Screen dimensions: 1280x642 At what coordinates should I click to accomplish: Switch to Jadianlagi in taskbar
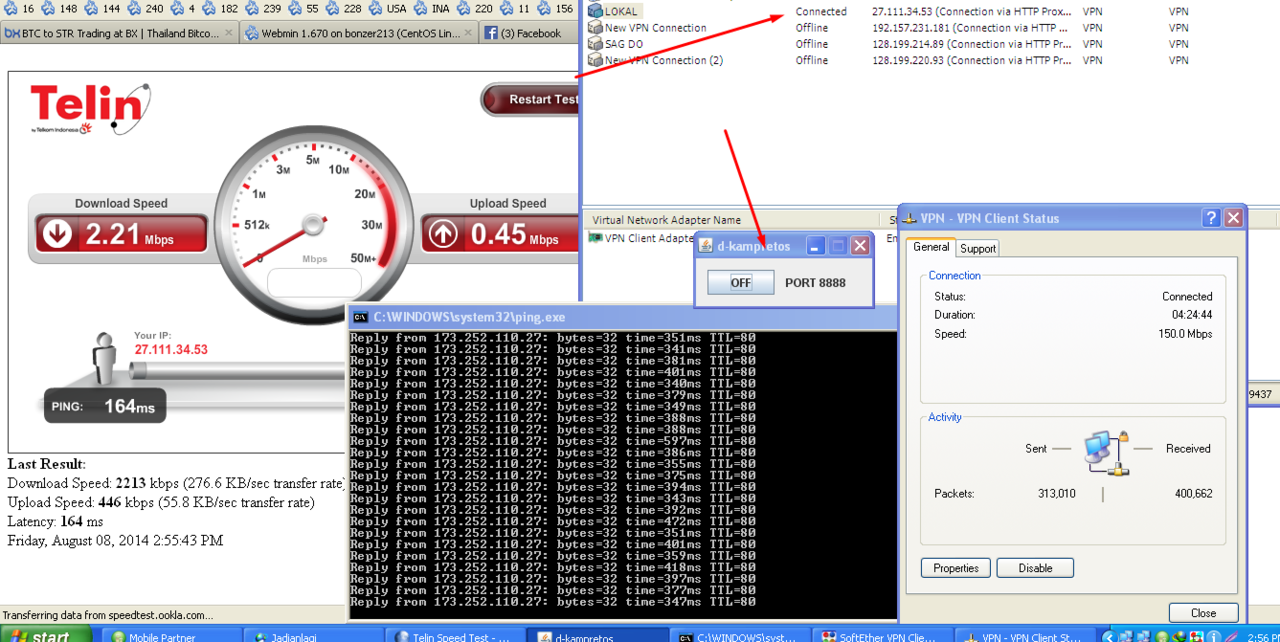point(313,634)
